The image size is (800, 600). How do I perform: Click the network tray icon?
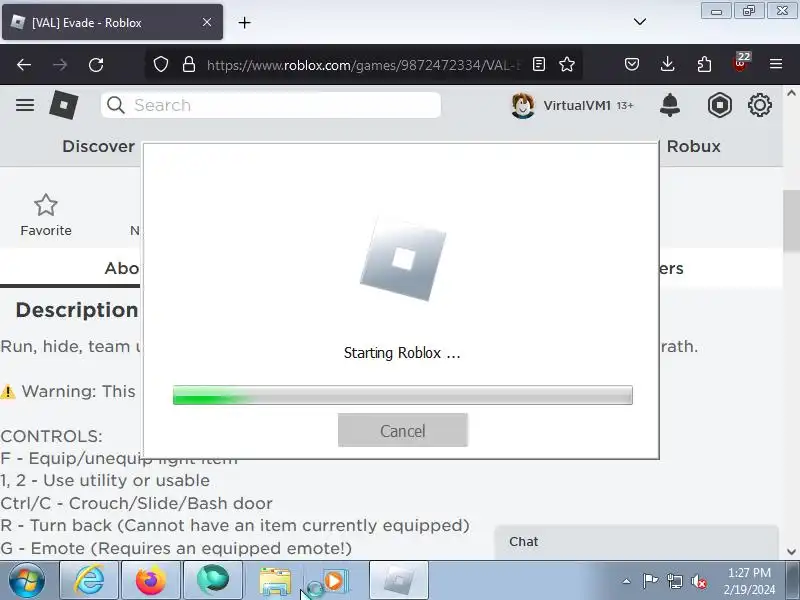674,581
